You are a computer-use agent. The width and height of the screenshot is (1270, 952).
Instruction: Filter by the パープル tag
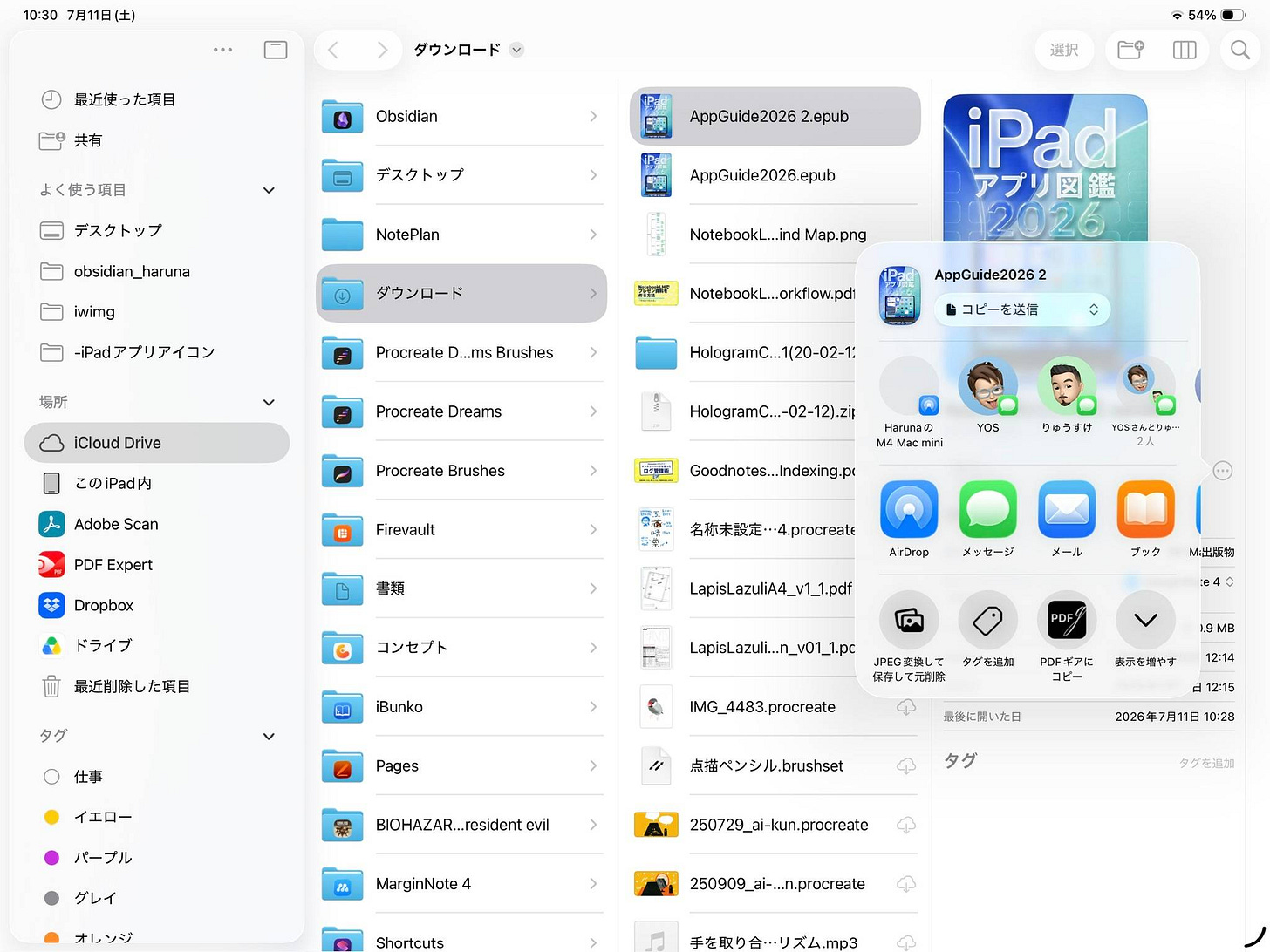[x=157, y=857]
